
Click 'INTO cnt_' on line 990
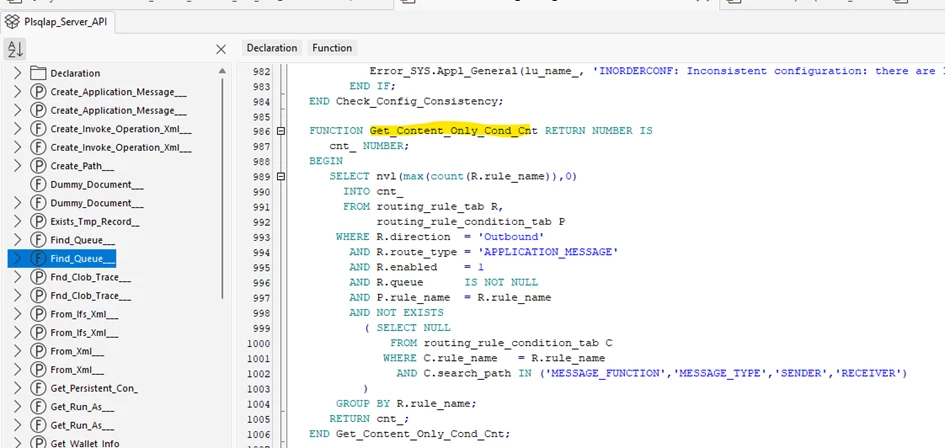(373, 192)
